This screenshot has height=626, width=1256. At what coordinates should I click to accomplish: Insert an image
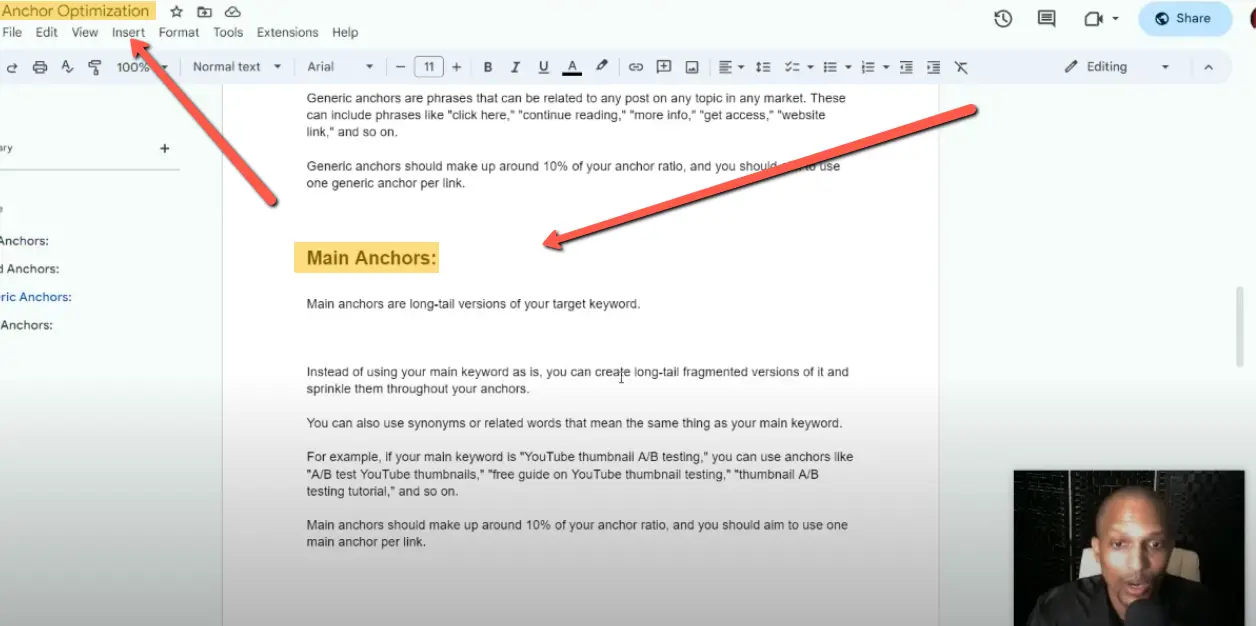[691, 66]
